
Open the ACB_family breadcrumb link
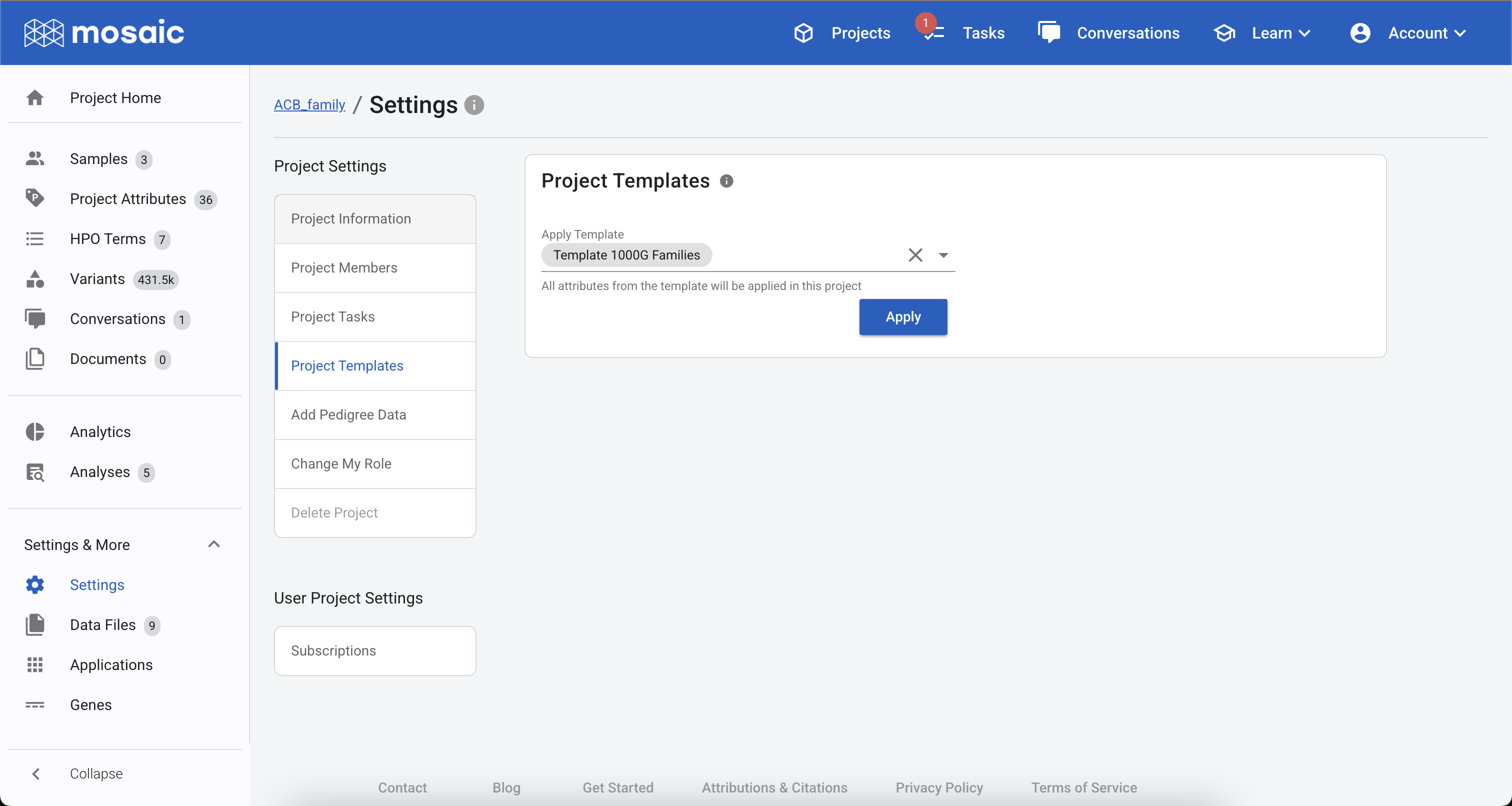pos(308,104)
